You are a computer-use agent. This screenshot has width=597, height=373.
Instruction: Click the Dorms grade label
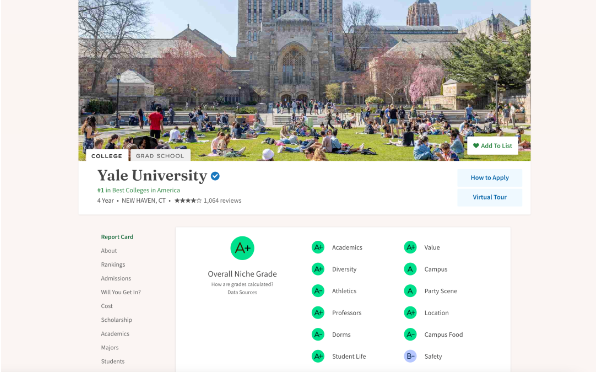coord(341,335)
